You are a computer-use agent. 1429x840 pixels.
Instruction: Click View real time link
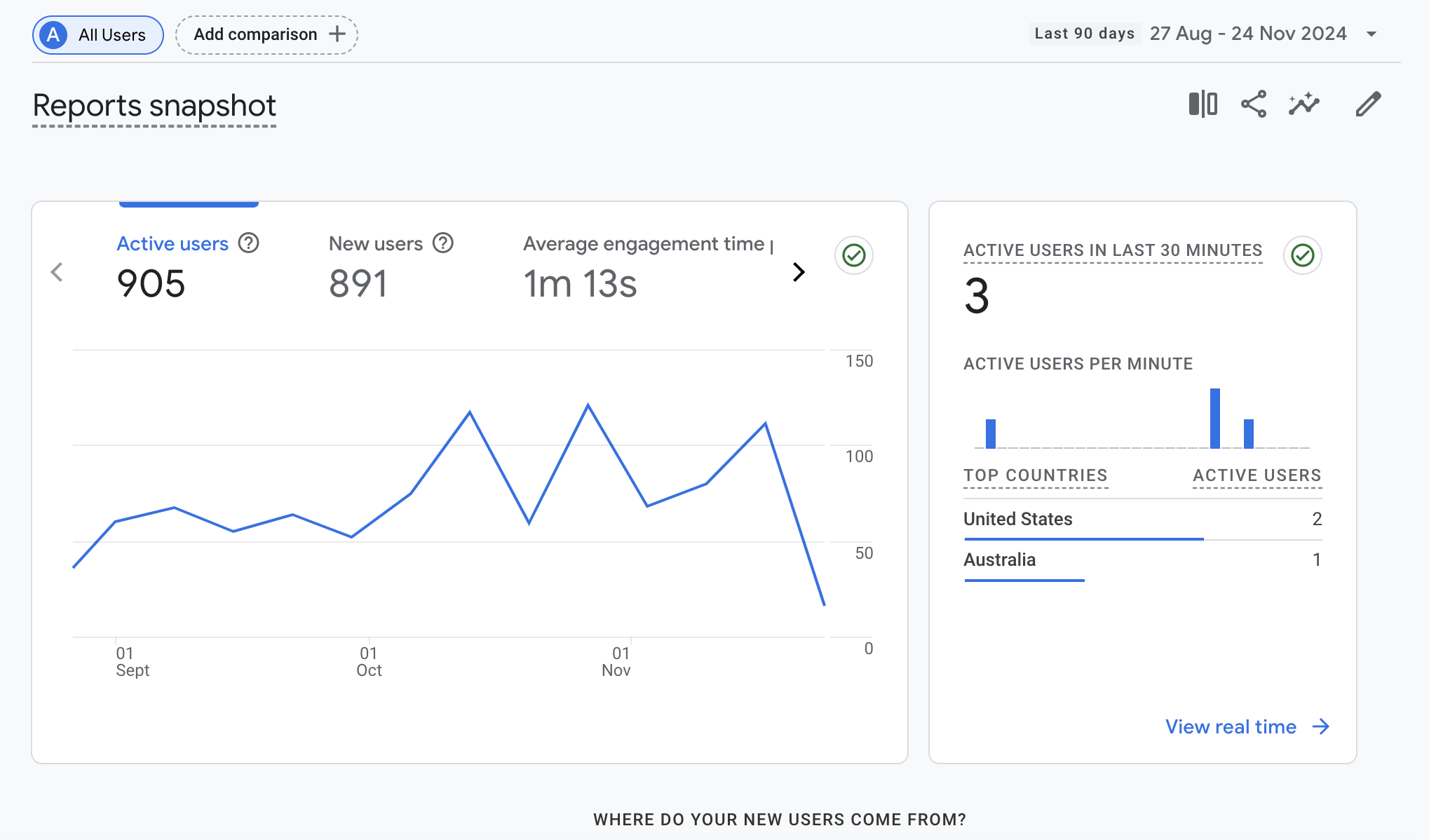click(1231, 726)
